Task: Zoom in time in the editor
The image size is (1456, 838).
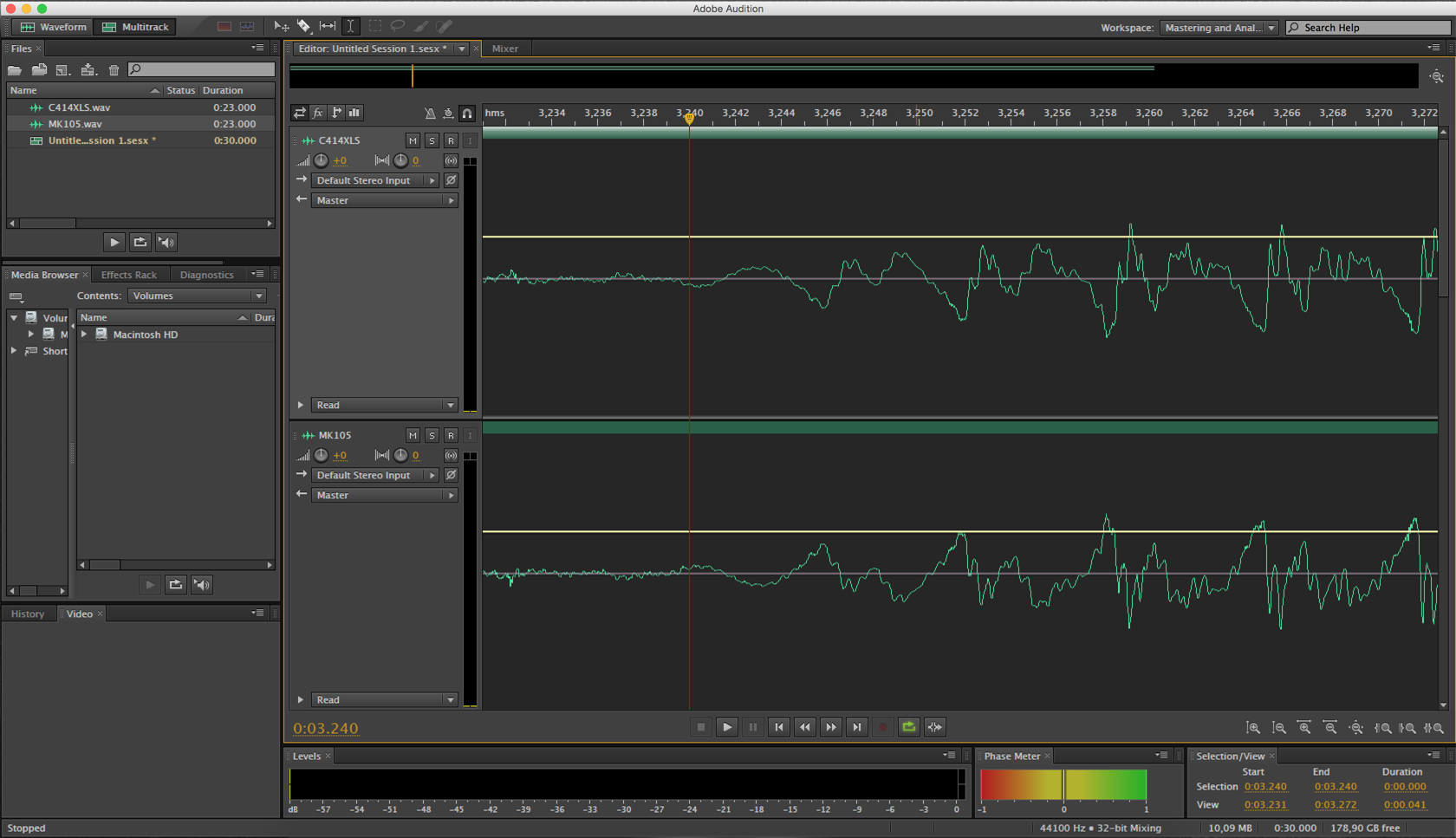Action: (1304, 728)
